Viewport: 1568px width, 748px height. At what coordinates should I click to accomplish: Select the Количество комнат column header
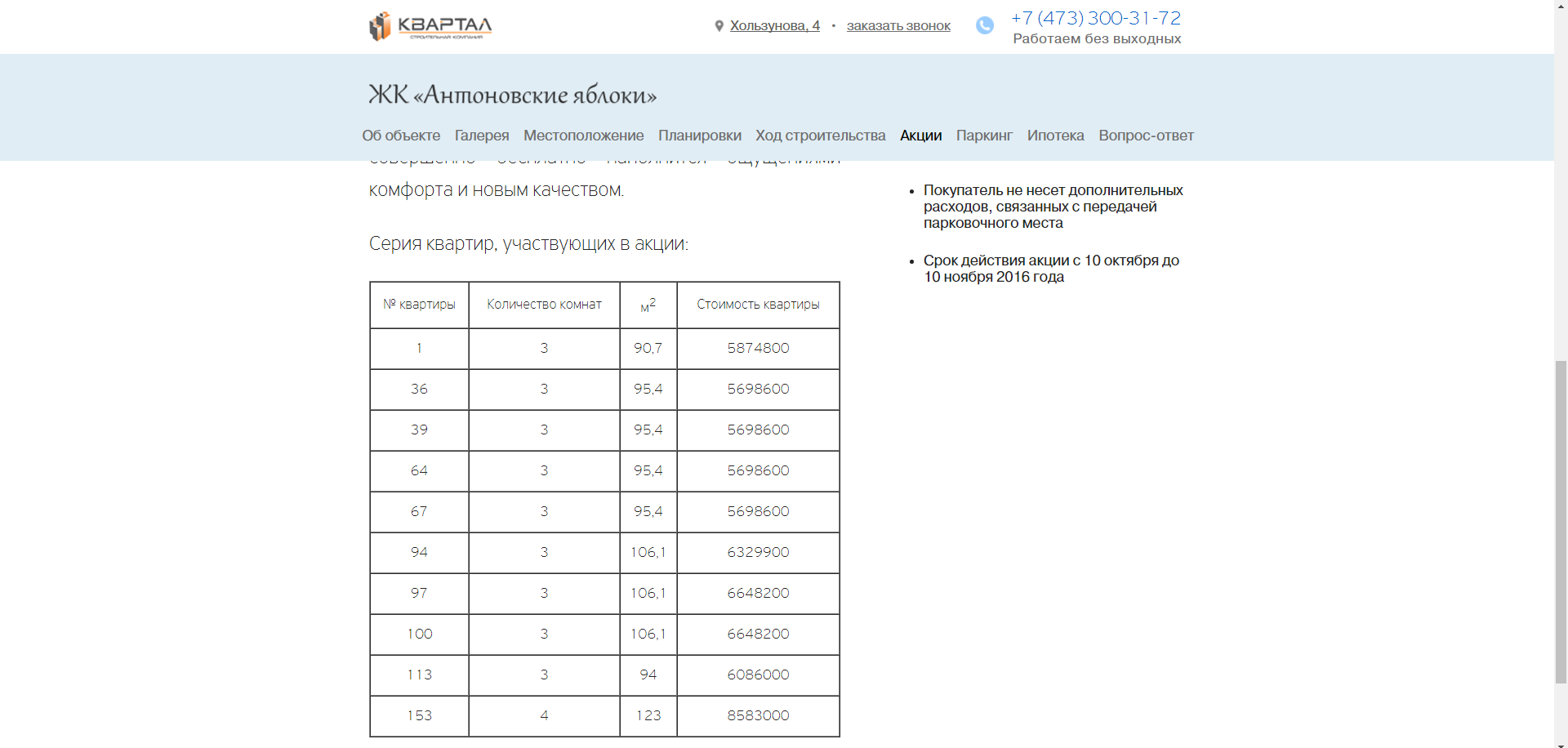[x=544, y=305]
